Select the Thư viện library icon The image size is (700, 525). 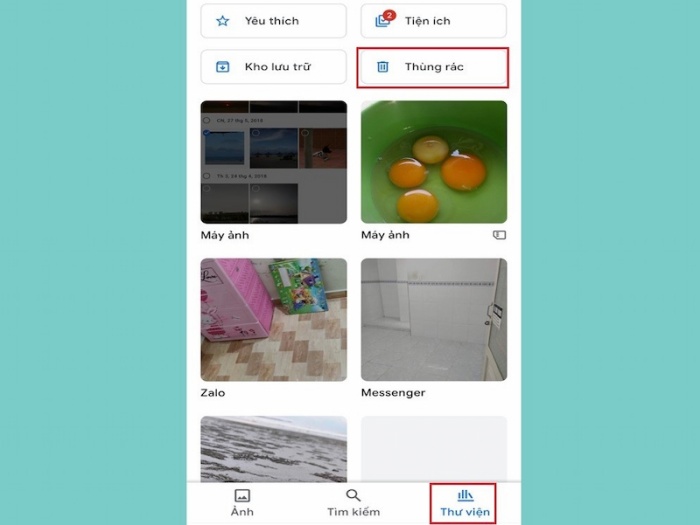coord(465,495)
